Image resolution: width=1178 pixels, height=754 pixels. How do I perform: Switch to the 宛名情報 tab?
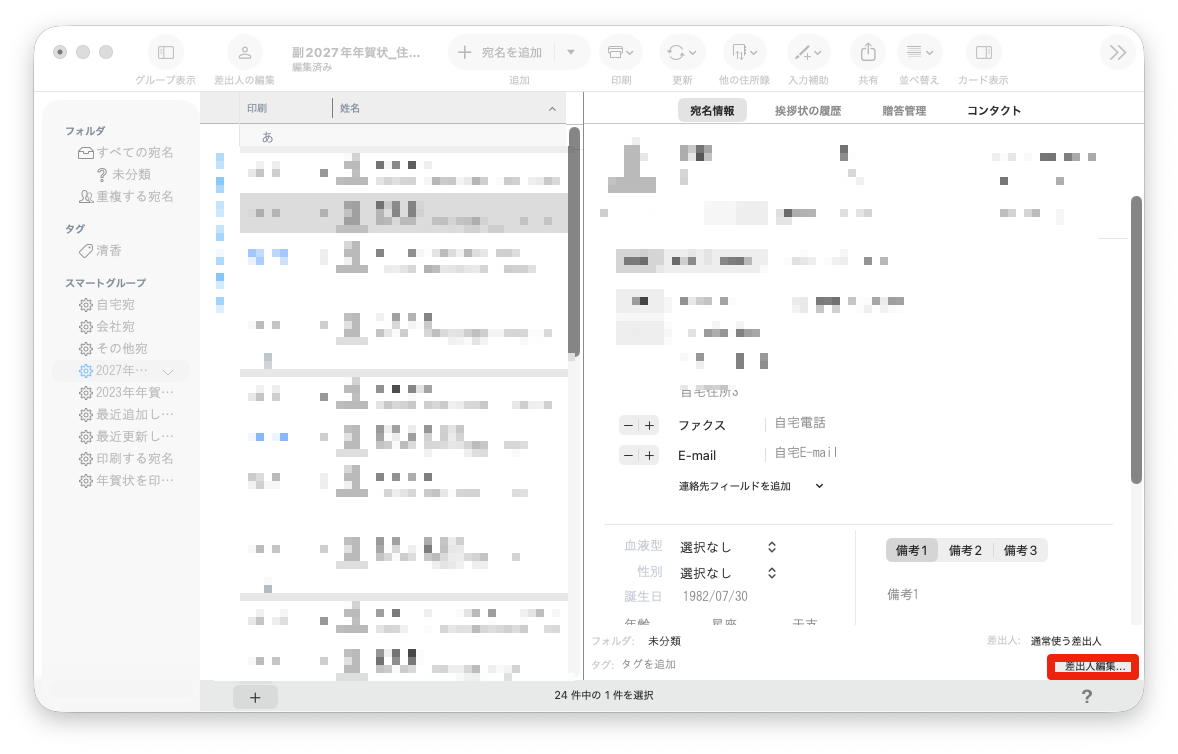point(712,110)
